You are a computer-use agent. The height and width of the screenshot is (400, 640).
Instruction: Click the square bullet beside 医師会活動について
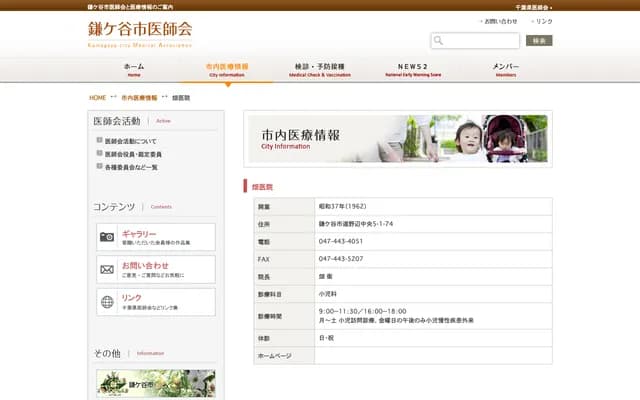pyautogui.click(x=99, y=141)
